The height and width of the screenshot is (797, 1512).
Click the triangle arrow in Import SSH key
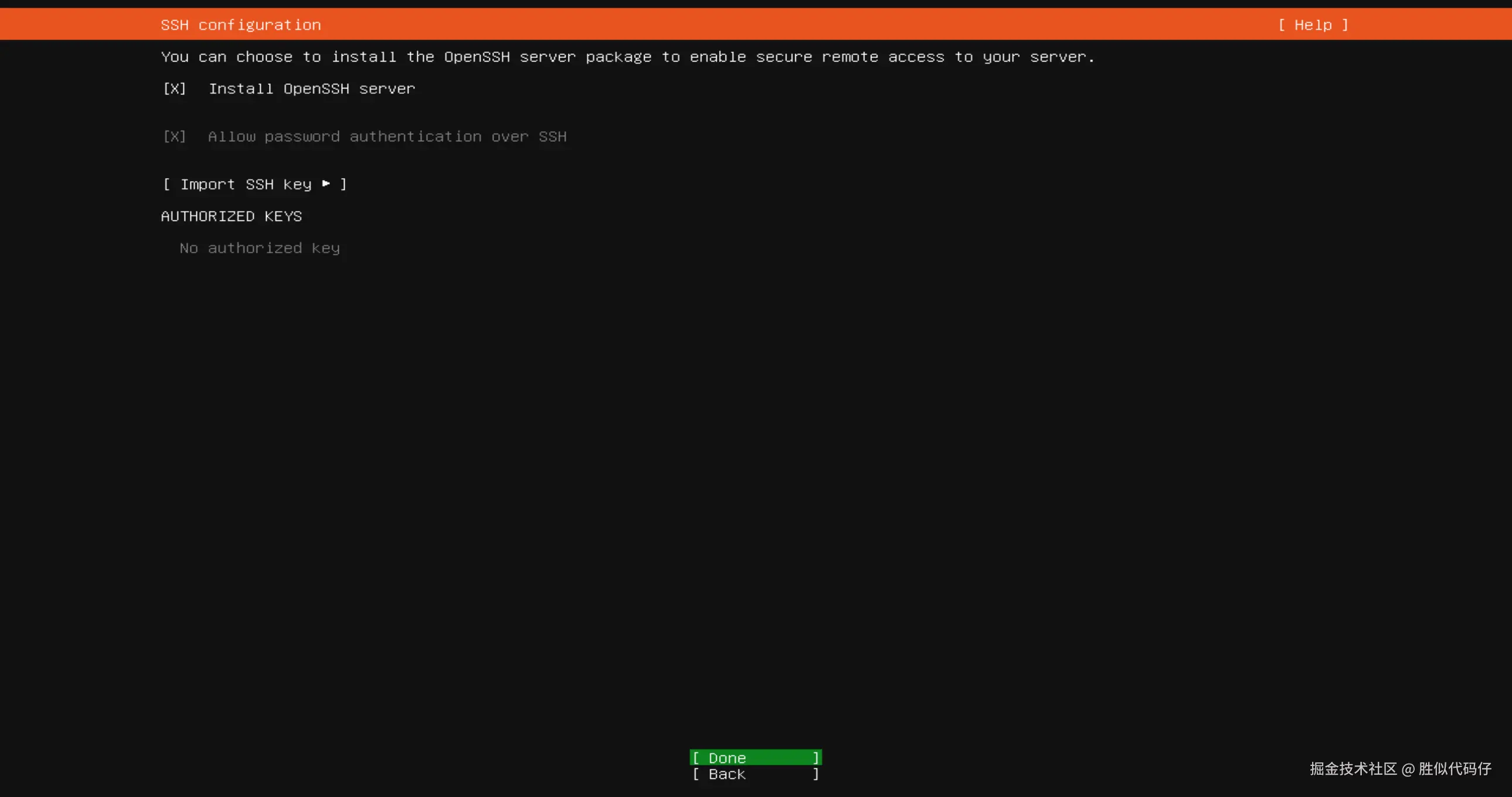[x=326, y=183]
